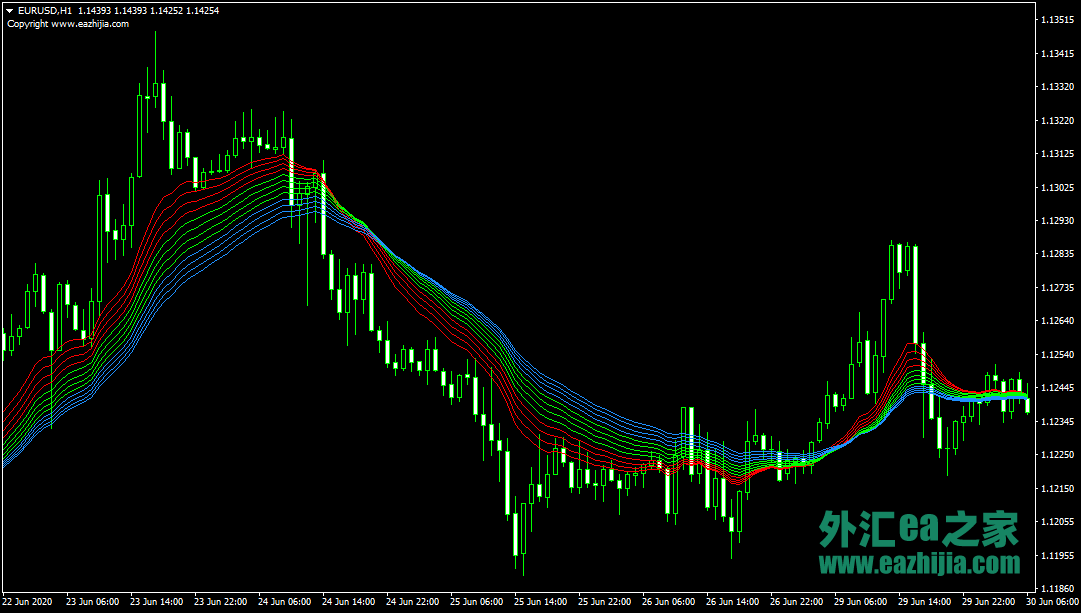Click the '22 Jun 2020' time axis label
The height and width of the screenshot is (613, 1081).
[28, 602]
